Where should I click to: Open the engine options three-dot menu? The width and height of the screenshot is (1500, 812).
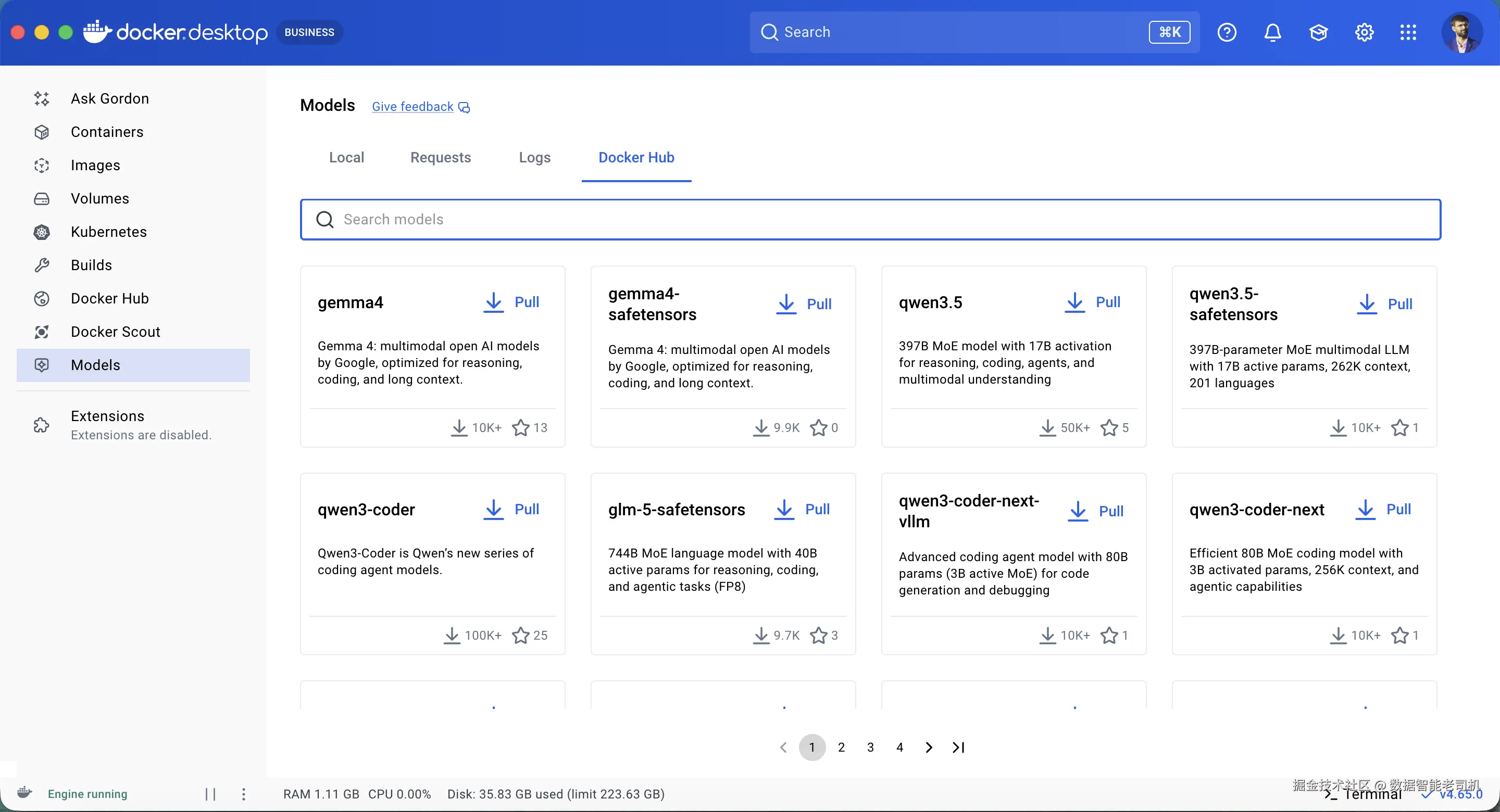pos(243,794)
